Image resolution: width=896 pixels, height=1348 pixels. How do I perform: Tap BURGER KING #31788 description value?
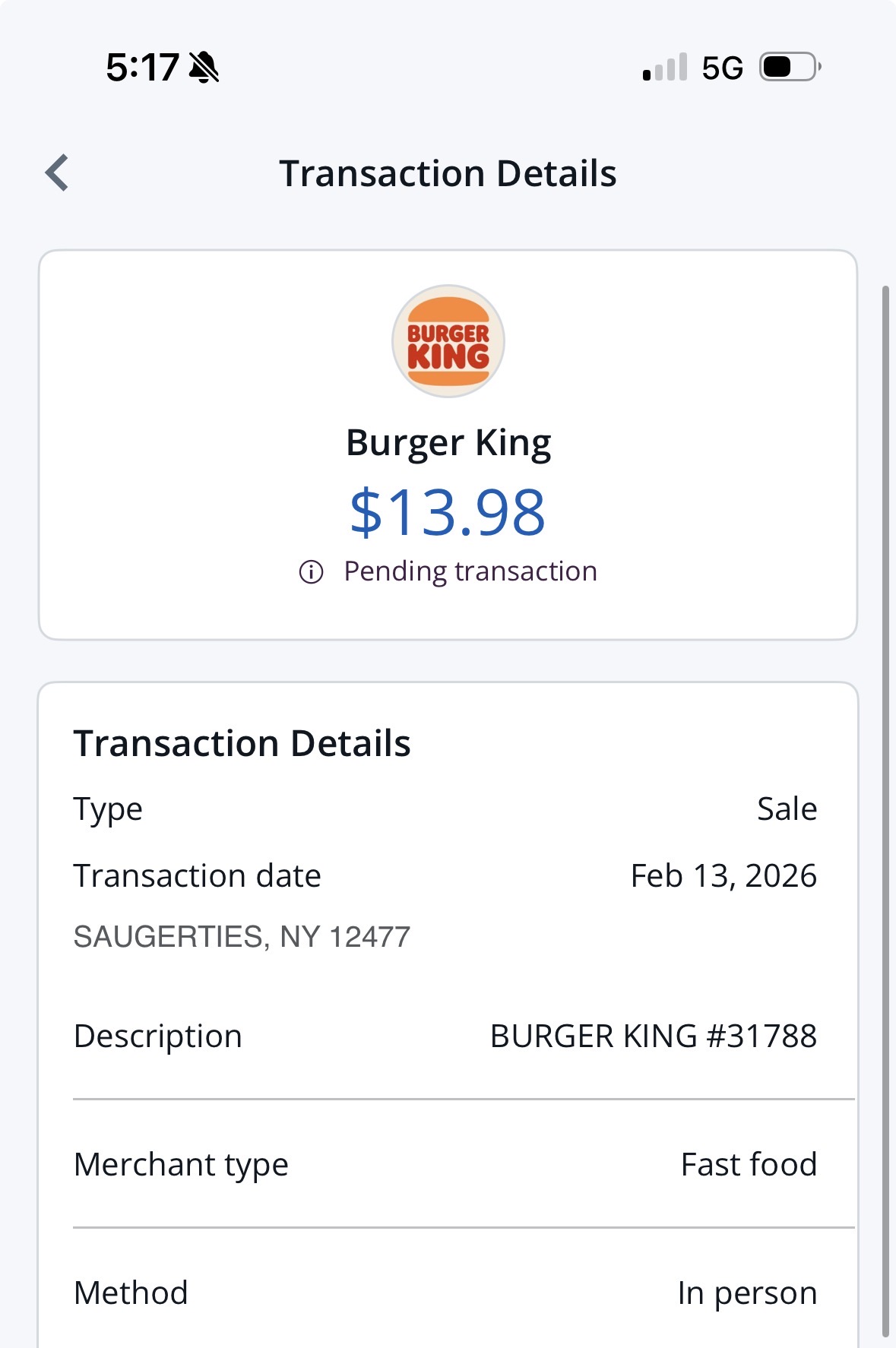click(x=654, y=1036)
